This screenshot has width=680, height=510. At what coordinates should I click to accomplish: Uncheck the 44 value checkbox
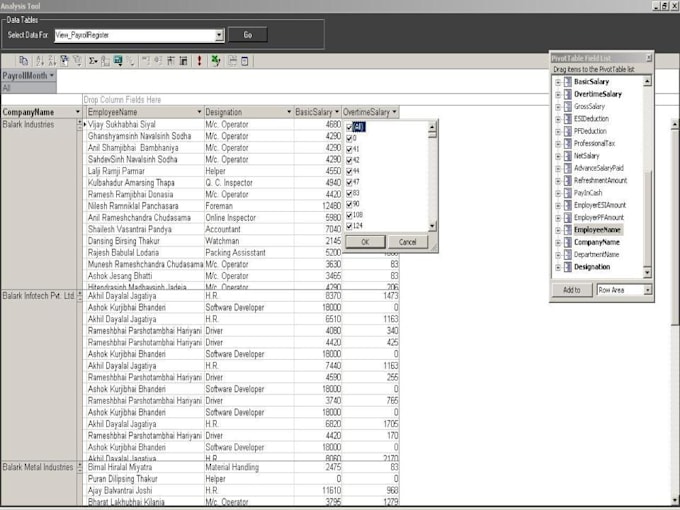tap(350, 171)
